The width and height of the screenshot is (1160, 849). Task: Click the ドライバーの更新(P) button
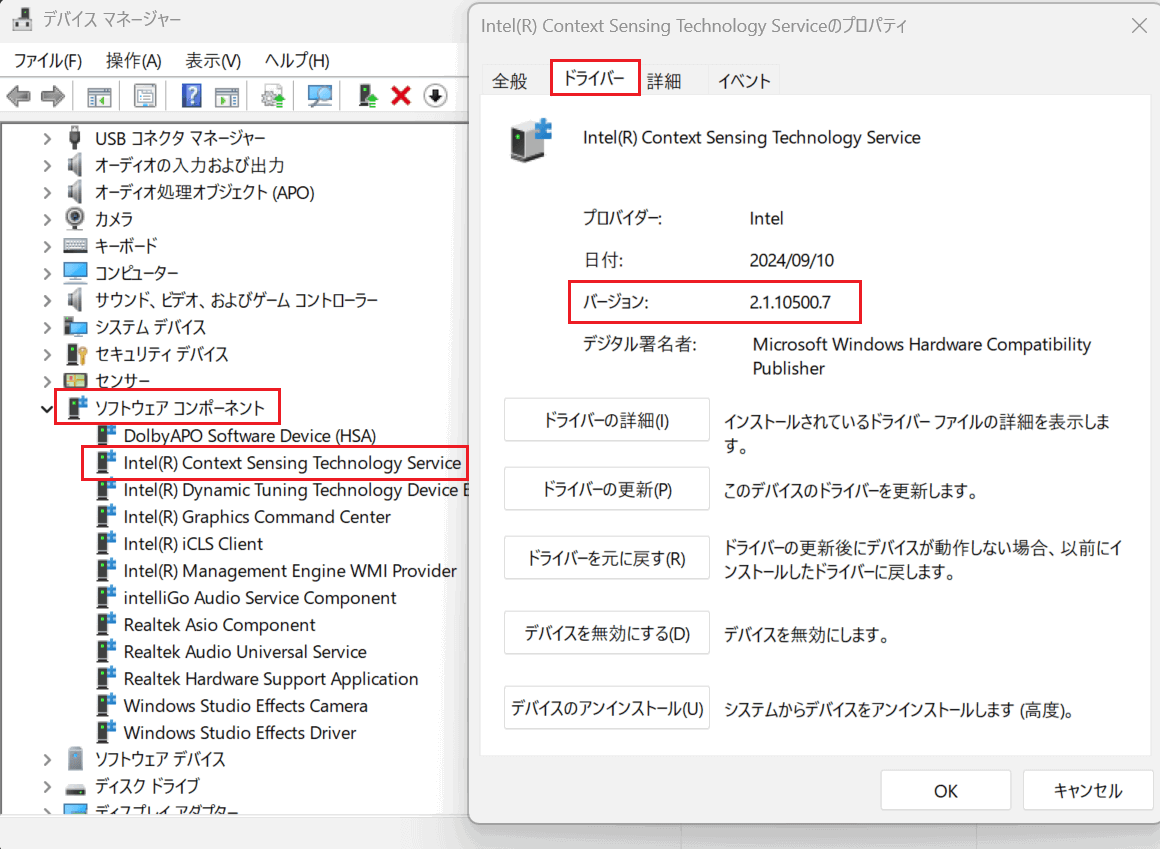[607, 489]
